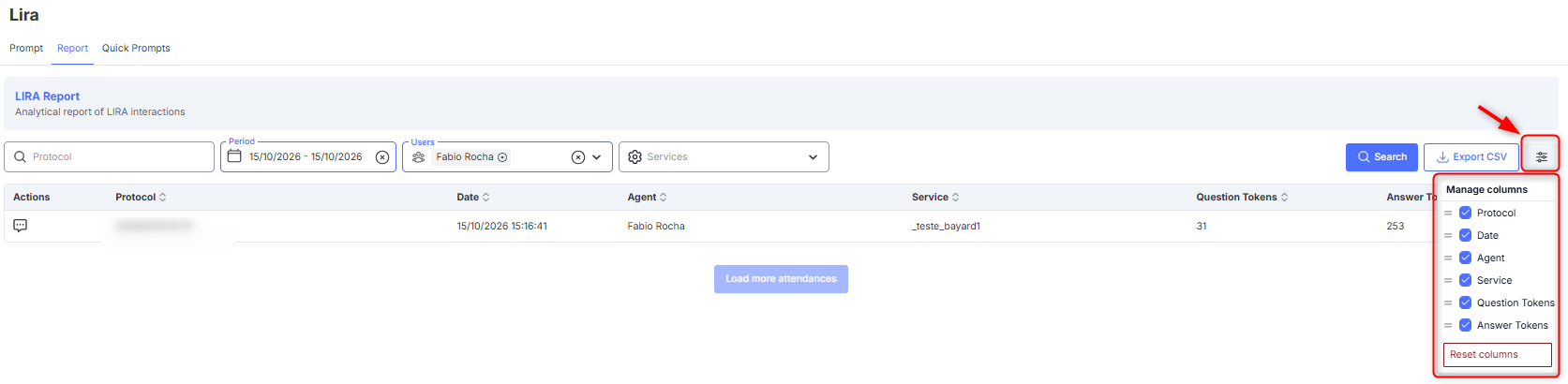Clear the Period date range
The width and height of the screenshot is (1568, 384).
[382, 157]
